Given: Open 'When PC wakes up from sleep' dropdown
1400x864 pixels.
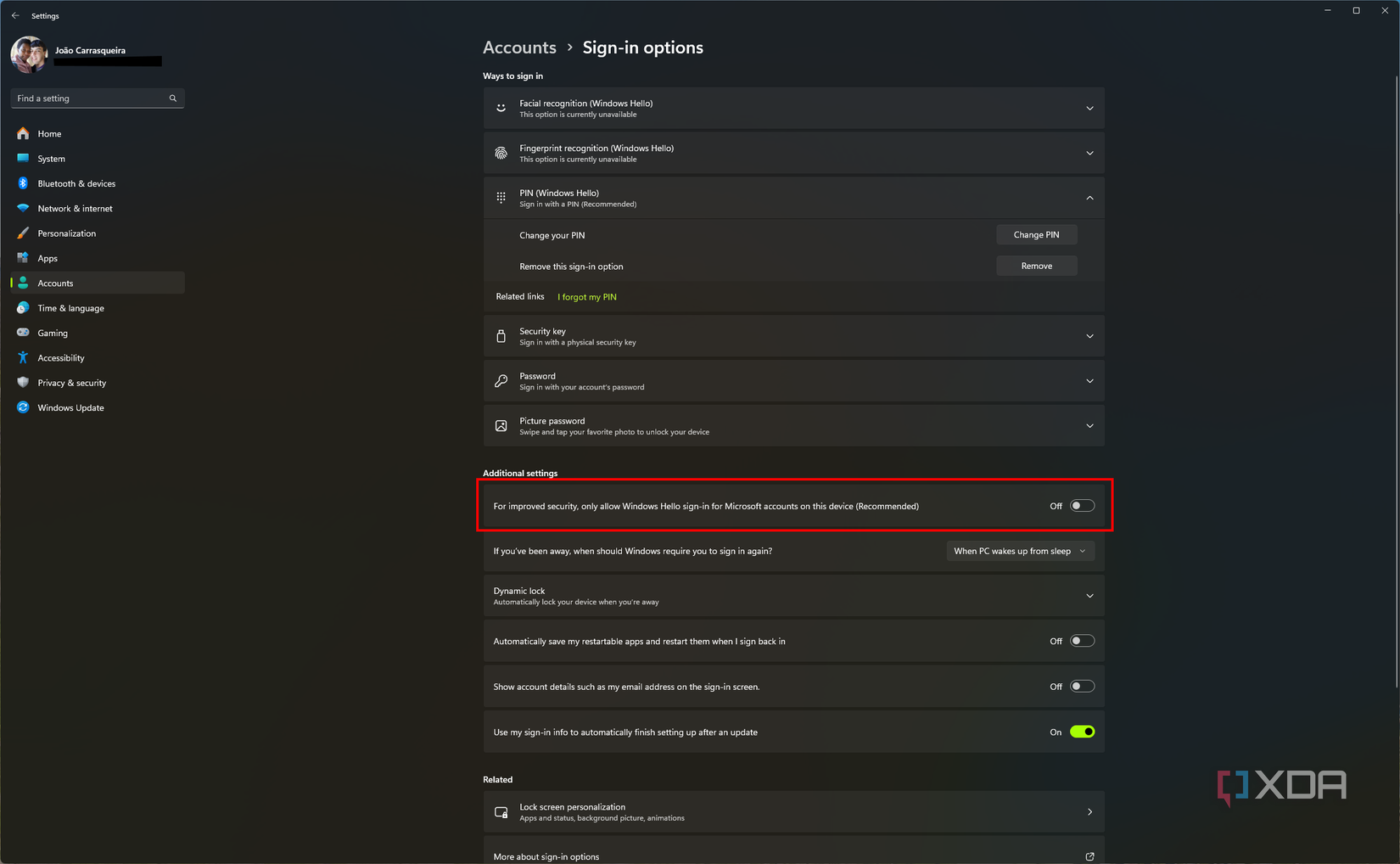Looking at the screenshot, I should coord(1021,551).
